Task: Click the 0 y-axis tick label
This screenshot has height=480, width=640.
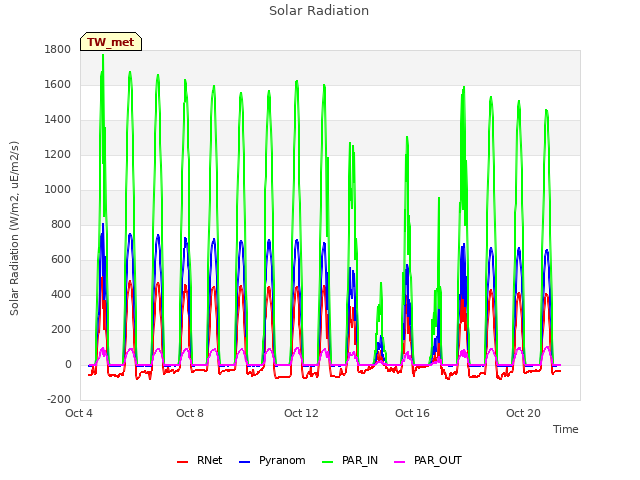Action: [68, 364]
